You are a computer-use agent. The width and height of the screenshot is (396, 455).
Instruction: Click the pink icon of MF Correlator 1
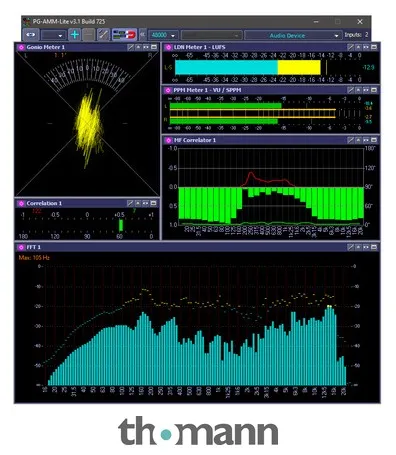pos(168,140)
